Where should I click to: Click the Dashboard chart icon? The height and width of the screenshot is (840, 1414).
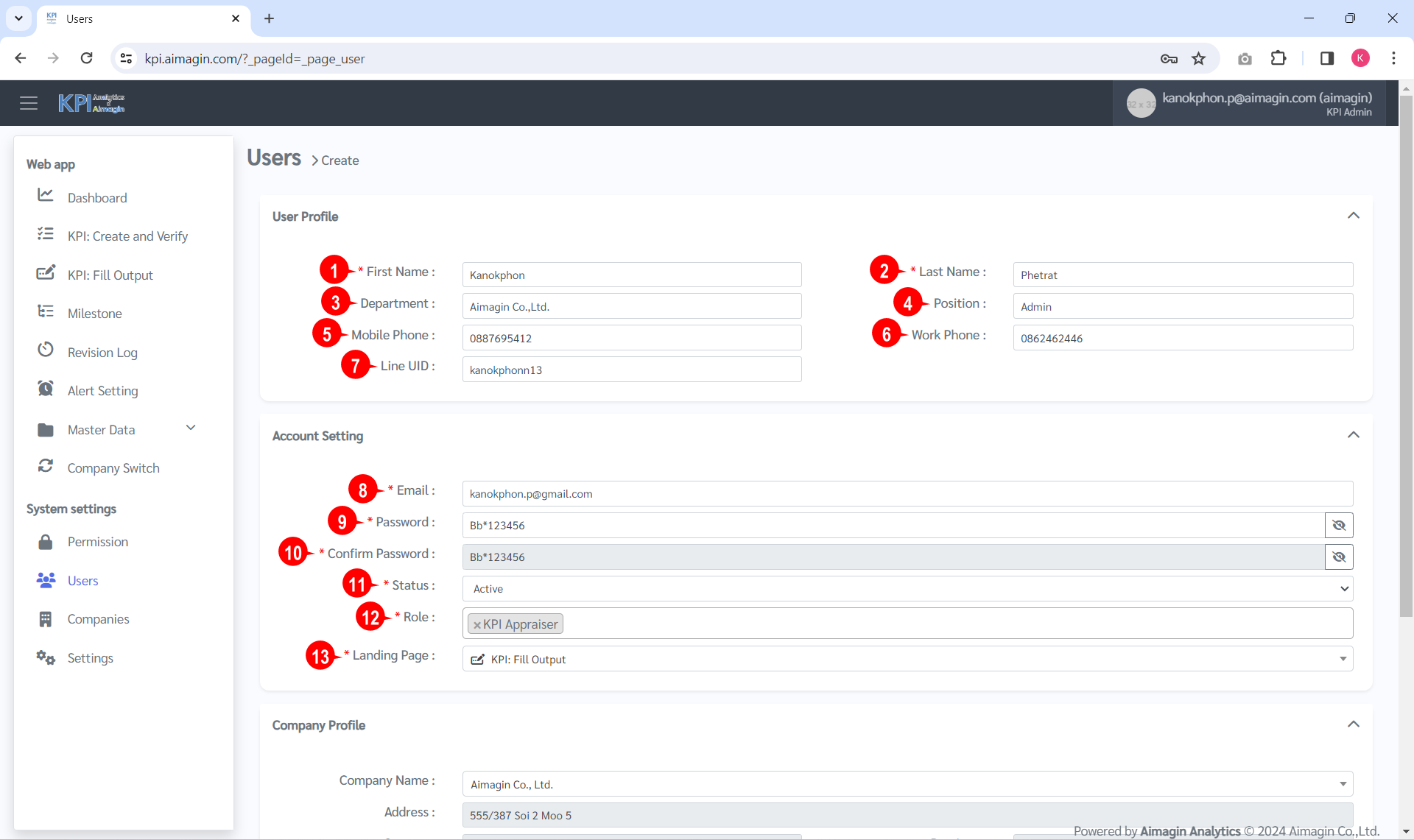pyautogui.click(x=46, y=196)
